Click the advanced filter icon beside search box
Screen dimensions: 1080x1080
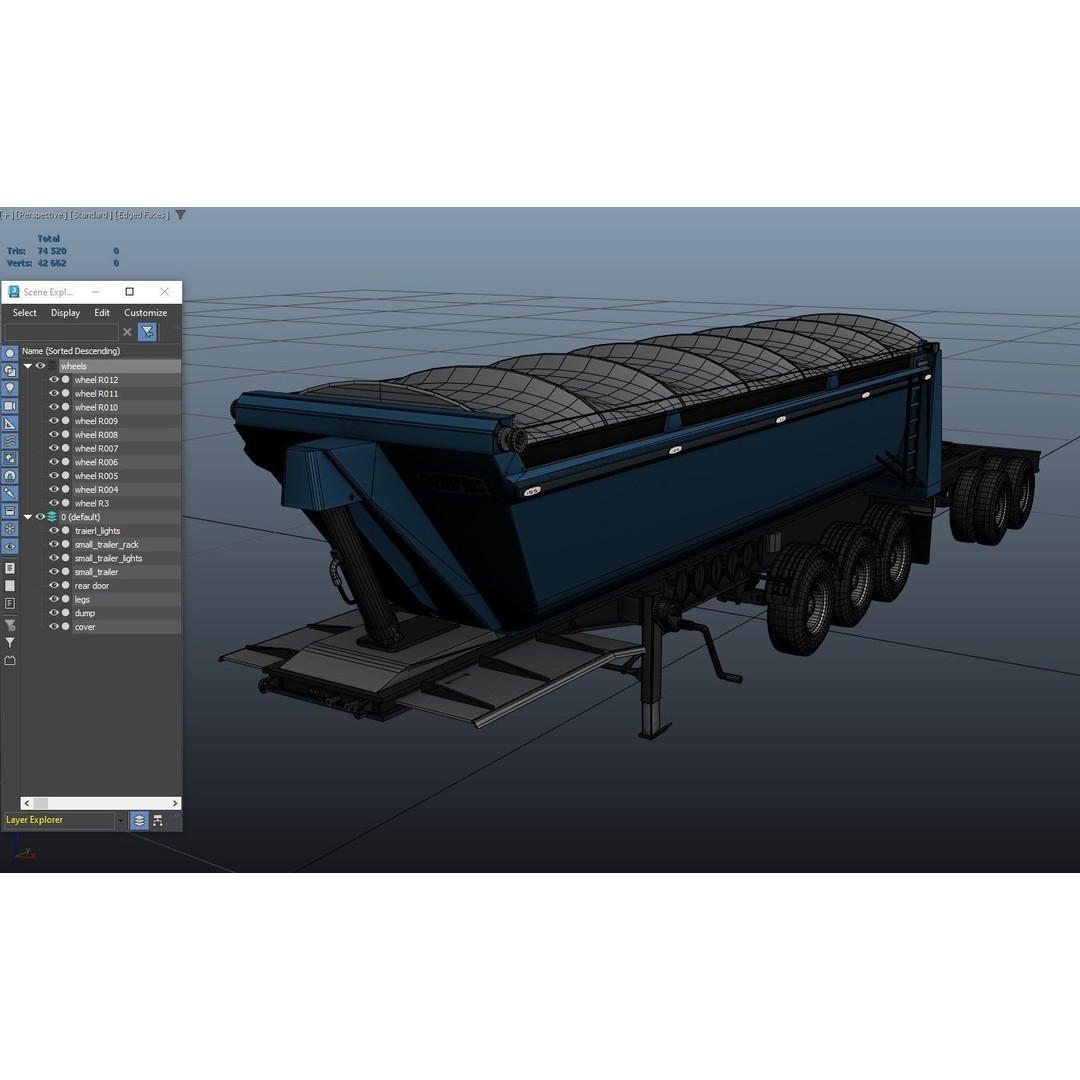(147, 332)
